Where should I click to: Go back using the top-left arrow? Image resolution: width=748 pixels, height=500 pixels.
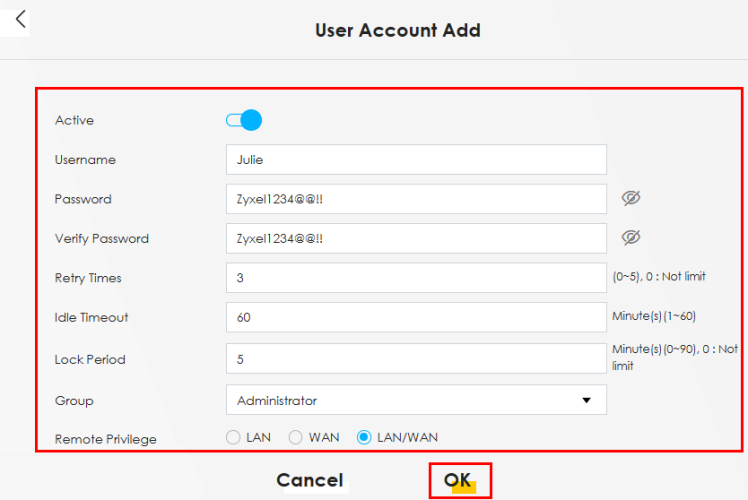(20, 19)
